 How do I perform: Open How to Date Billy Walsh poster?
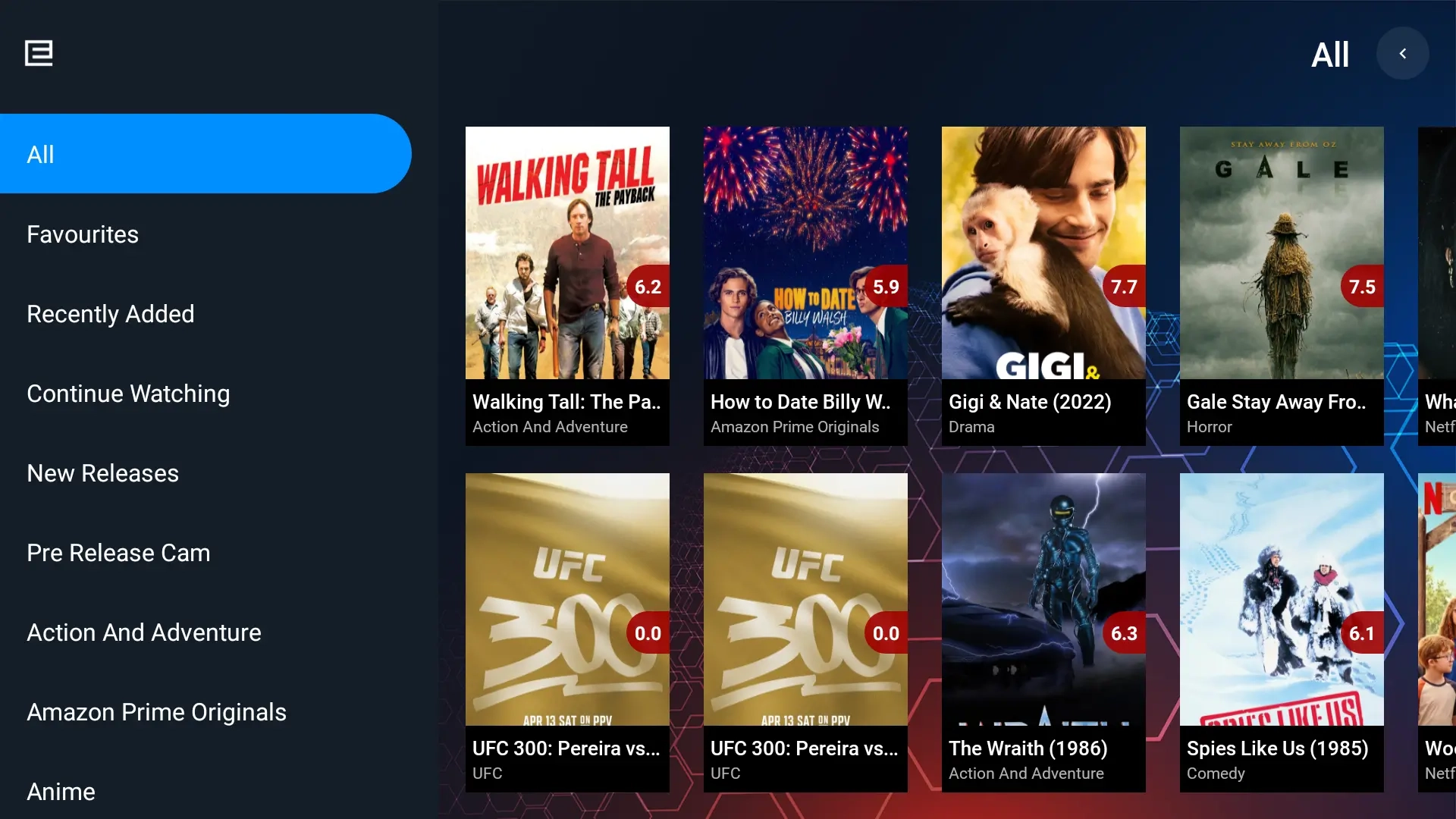805,286
